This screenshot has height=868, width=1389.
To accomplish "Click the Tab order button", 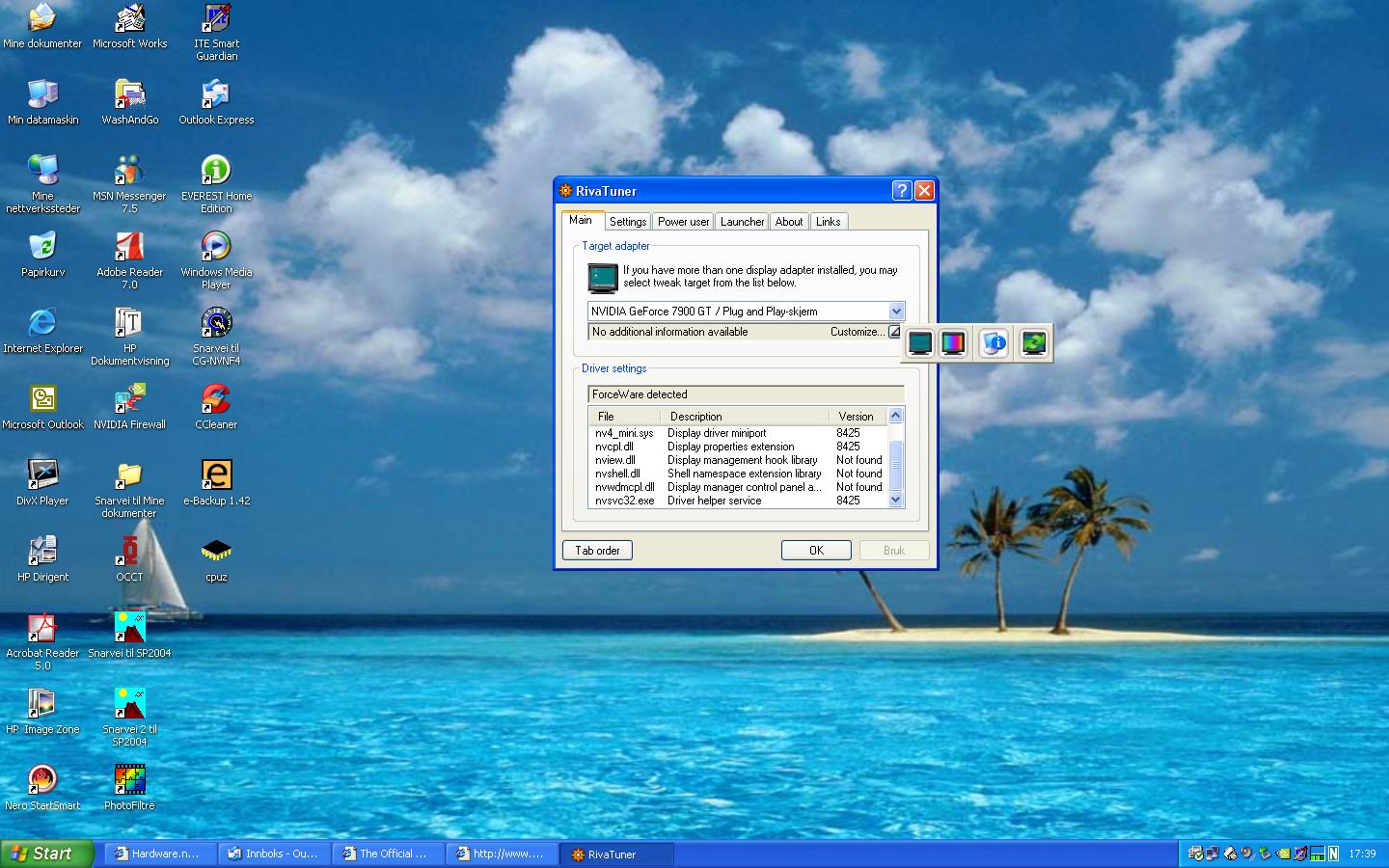I will point(597,551).
